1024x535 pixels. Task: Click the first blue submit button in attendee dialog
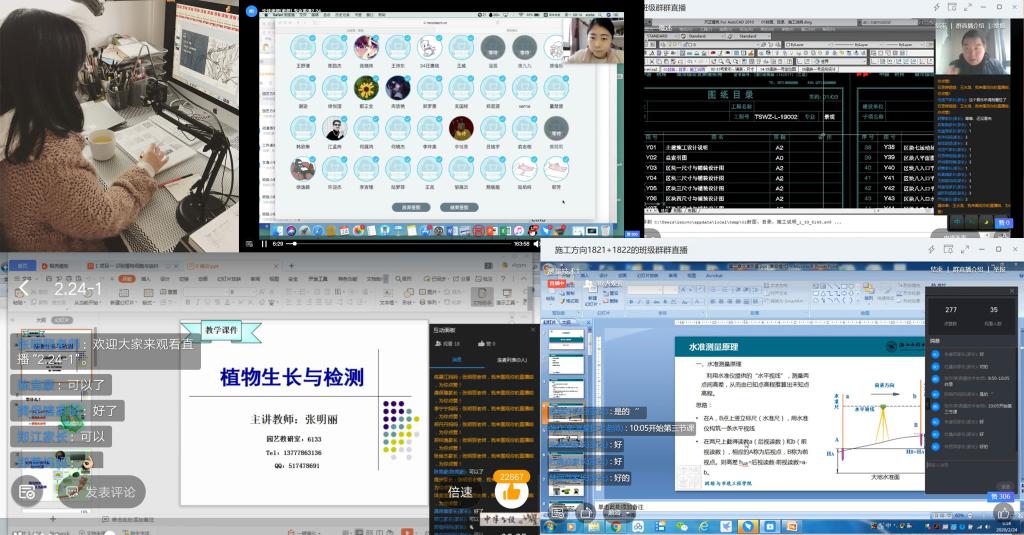[x=410, y=207]
